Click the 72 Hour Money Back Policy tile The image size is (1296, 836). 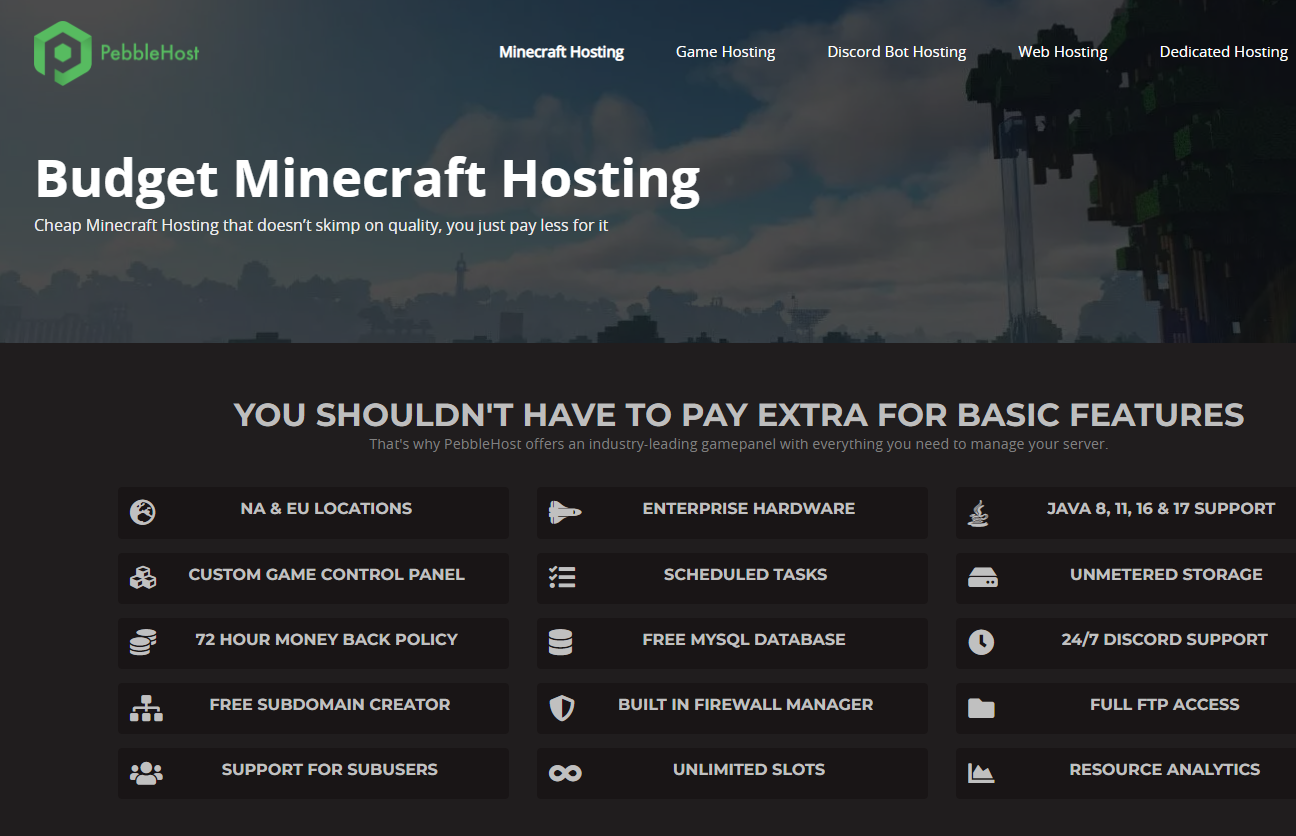click(x=313, y=643)
